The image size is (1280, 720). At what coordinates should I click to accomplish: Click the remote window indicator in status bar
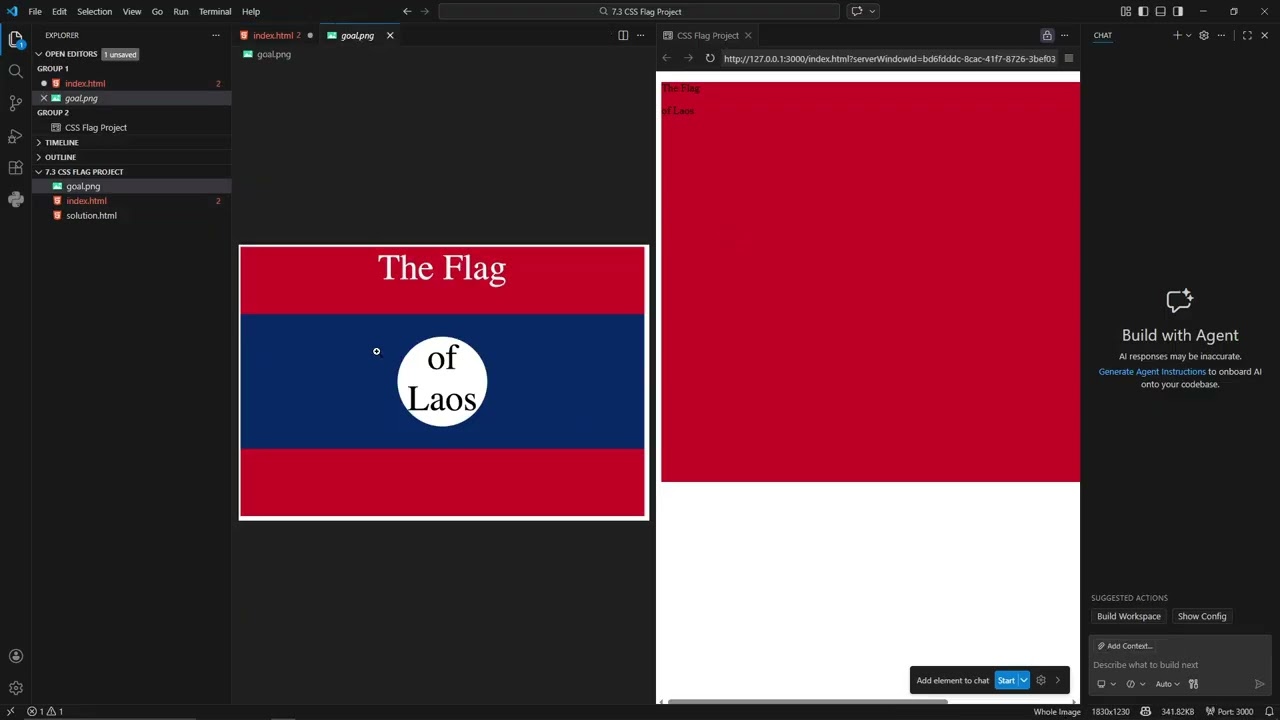10,712
